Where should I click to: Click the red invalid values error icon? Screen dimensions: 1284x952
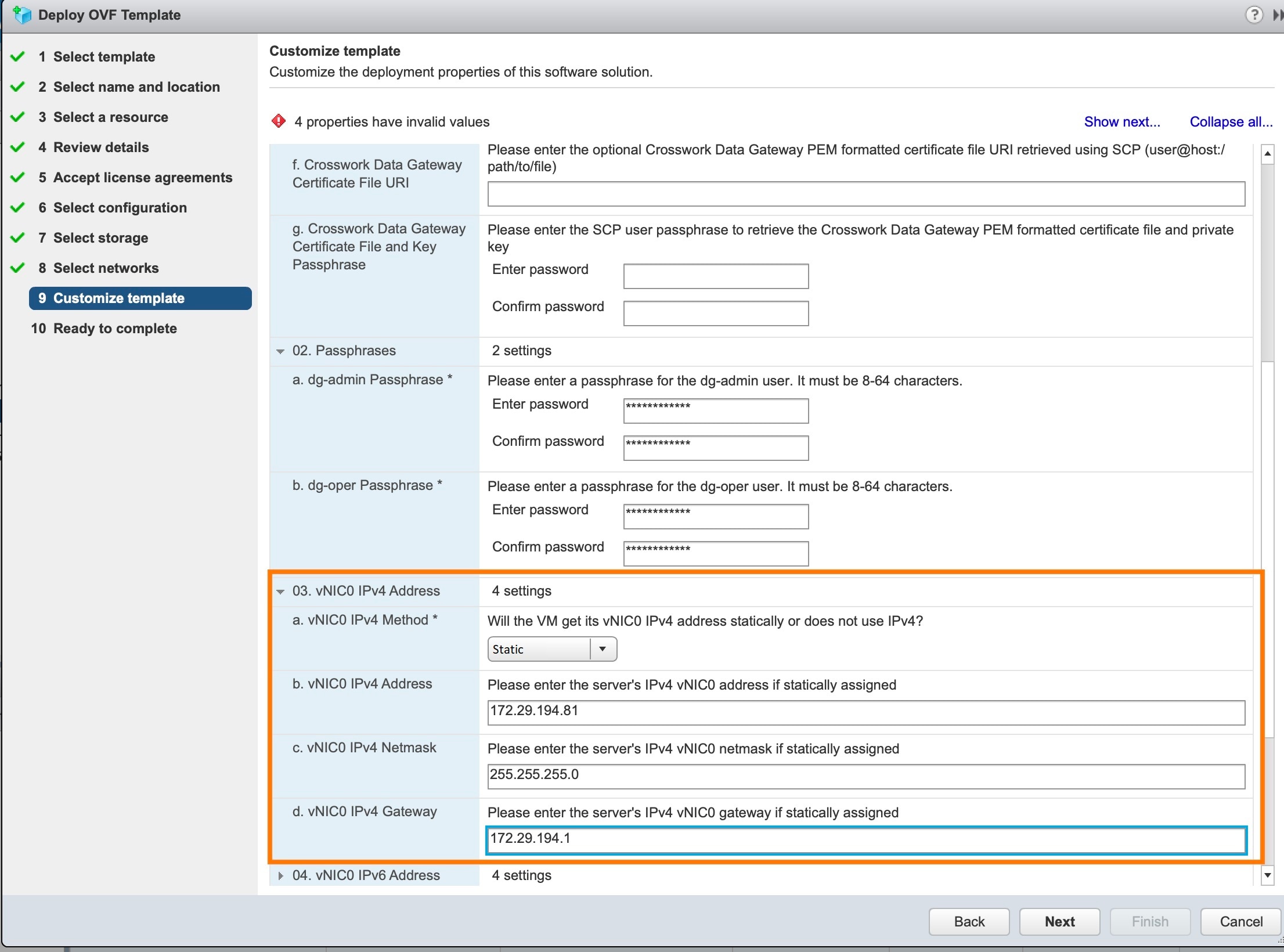pos(279,121)
